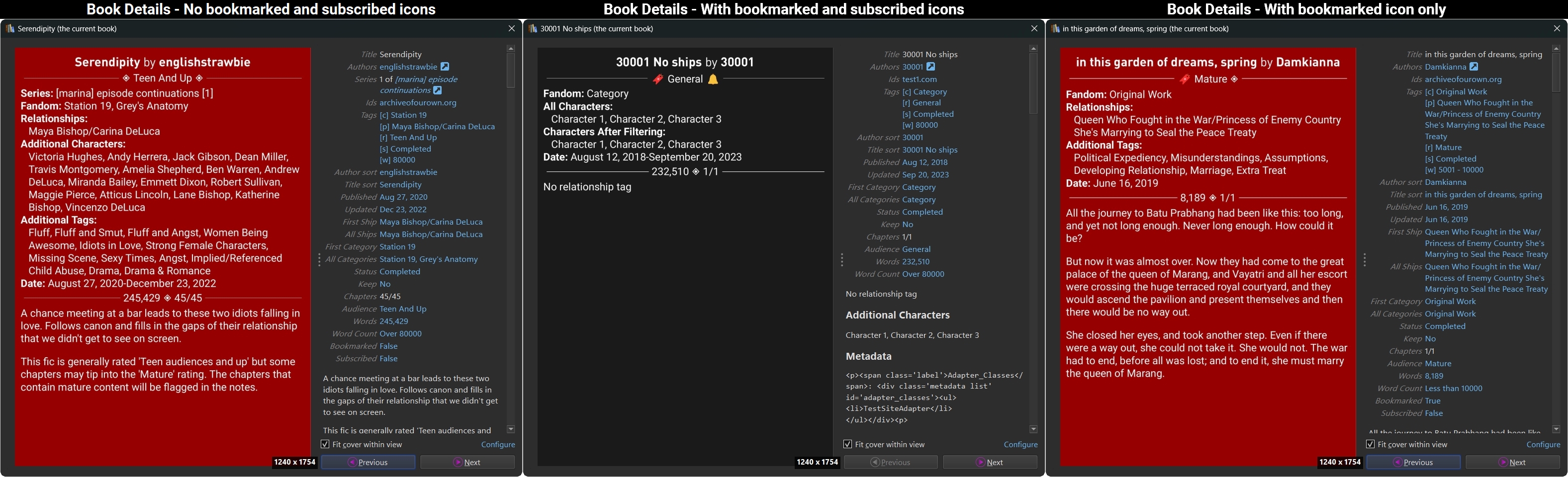Image resolution: width=1568 pixels, height=477 pixels.
Task: Click splitter handle dots in garden of dreams dialog
Action: click(x=1365, y=260)
